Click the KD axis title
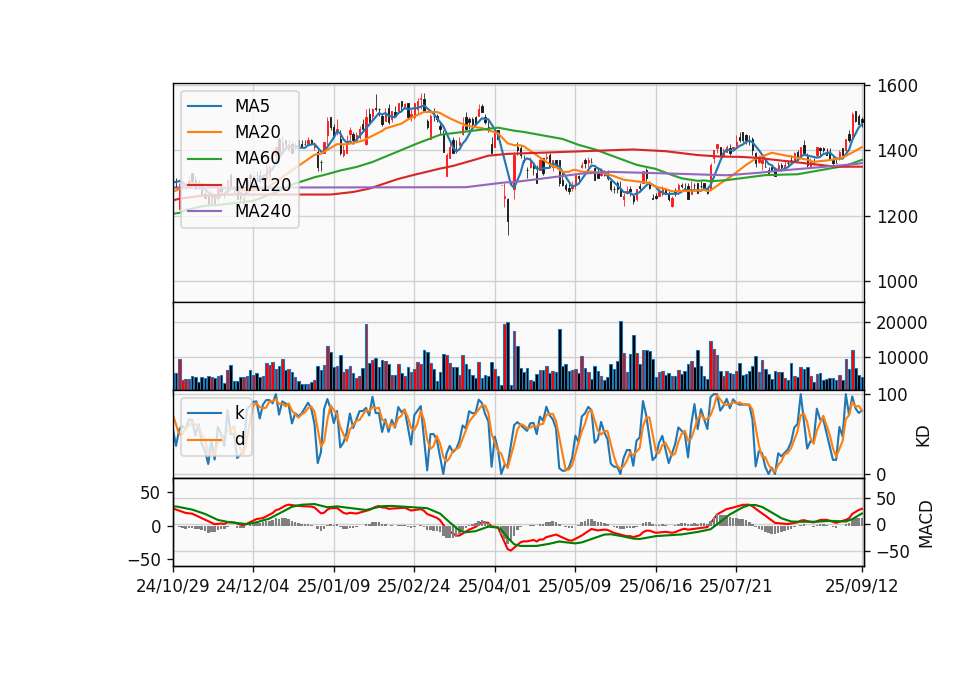 point(923,437)
